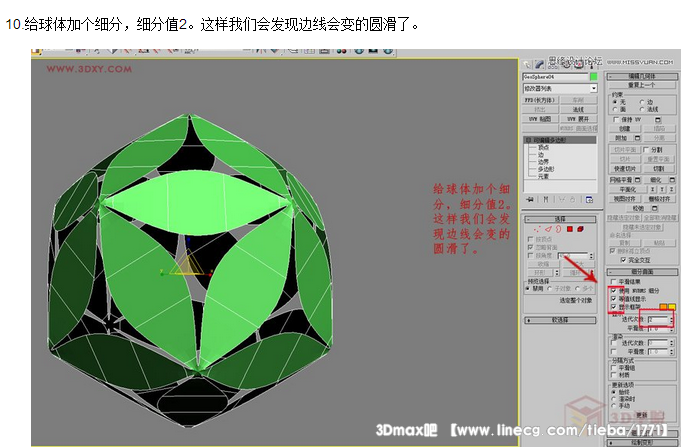Click the pin stack icon below modifier stack
Screen dimensions: 697x447
pos(530,200)
